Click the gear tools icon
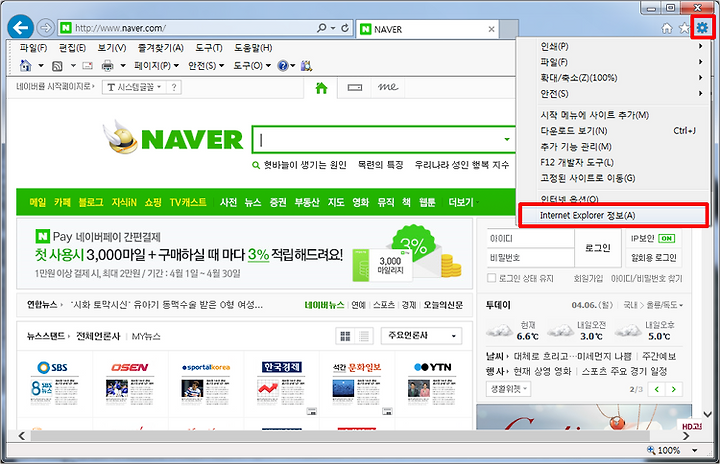Image resolution: width=720 pixels, height=464 pixels. (702, 28)
